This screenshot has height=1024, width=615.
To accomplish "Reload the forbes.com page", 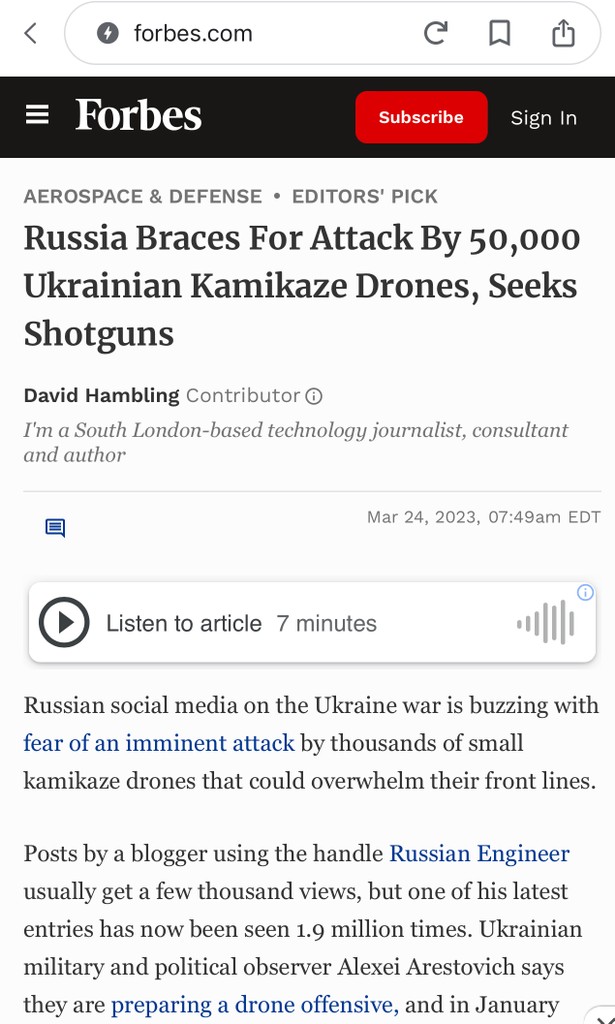I will point(435,34).
